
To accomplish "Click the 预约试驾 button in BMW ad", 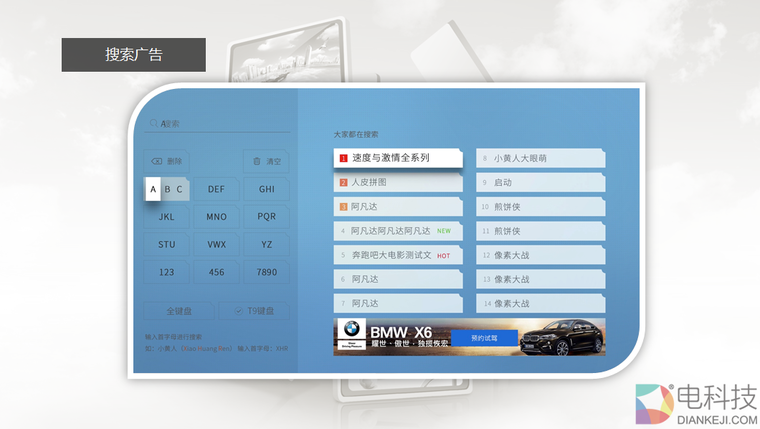I will point(484,338).
